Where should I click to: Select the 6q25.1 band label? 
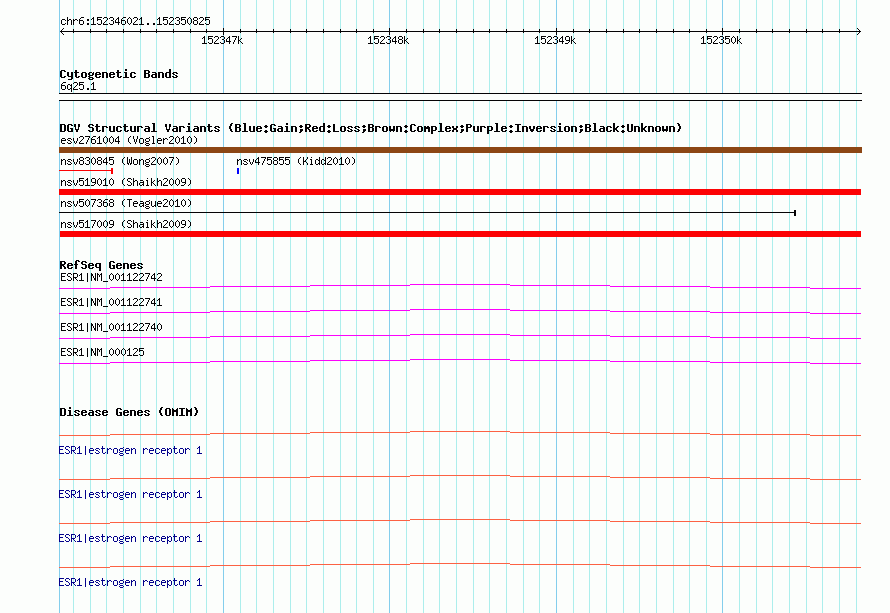[78, 86]
